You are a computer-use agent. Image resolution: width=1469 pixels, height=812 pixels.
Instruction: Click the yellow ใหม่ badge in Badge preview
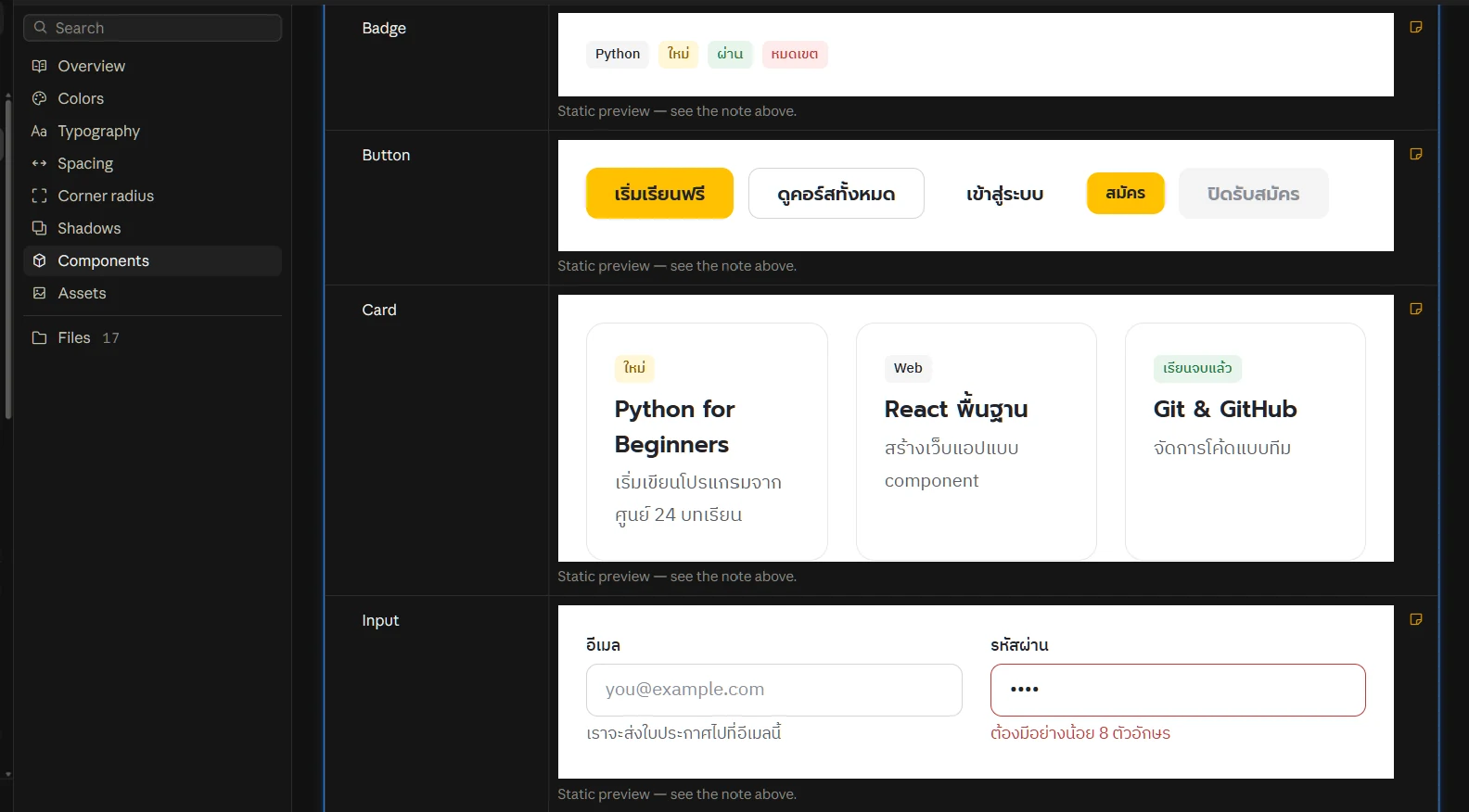(679, 54)
